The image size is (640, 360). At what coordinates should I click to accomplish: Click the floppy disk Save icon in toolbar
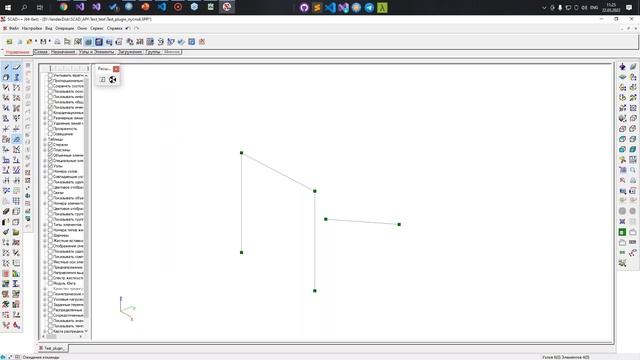43,42
